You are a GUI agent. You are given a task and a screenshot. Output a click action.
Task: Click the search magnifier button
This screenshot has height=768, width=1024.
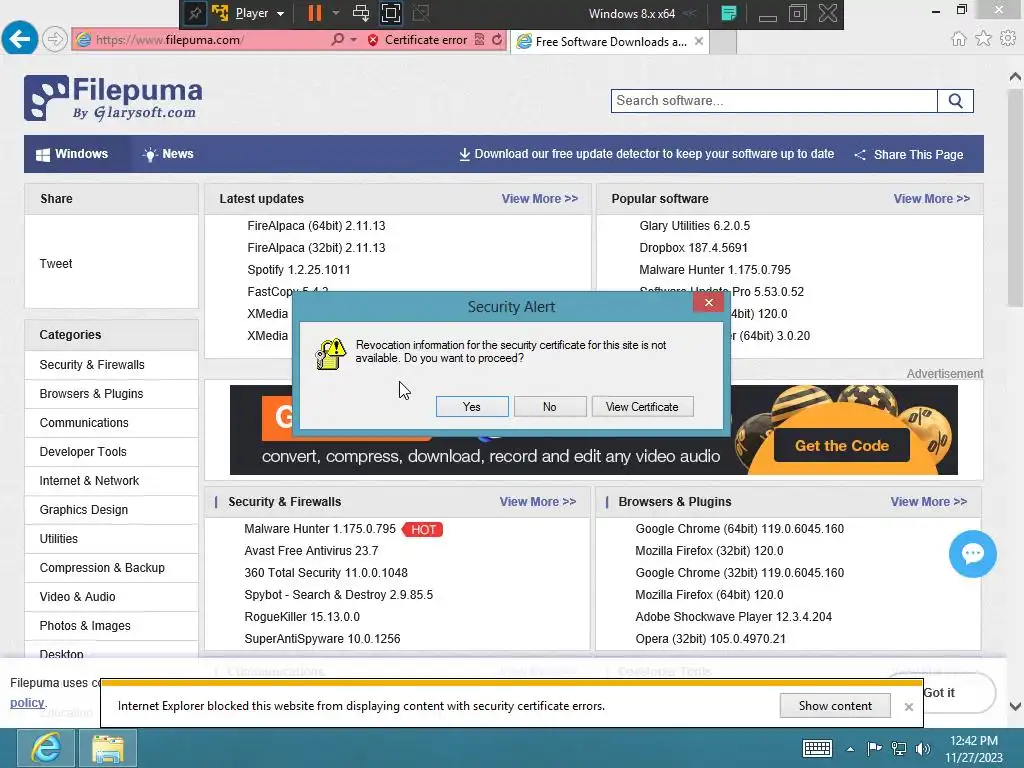(x=955, y=101)
